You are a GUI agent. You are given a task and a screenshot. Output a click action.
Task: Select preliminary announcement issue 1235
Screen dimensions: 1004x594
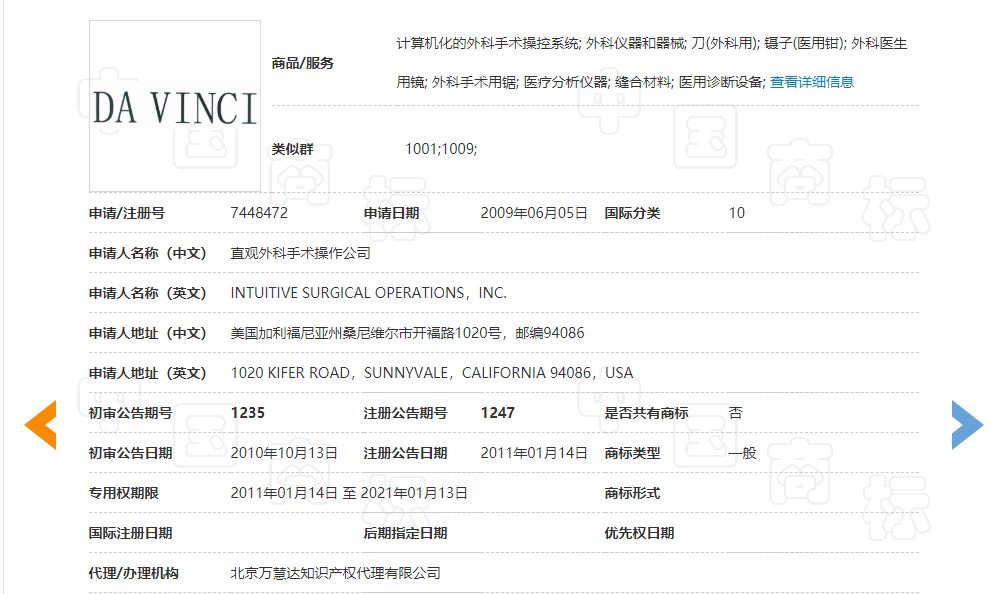click(x=248, y=413)
